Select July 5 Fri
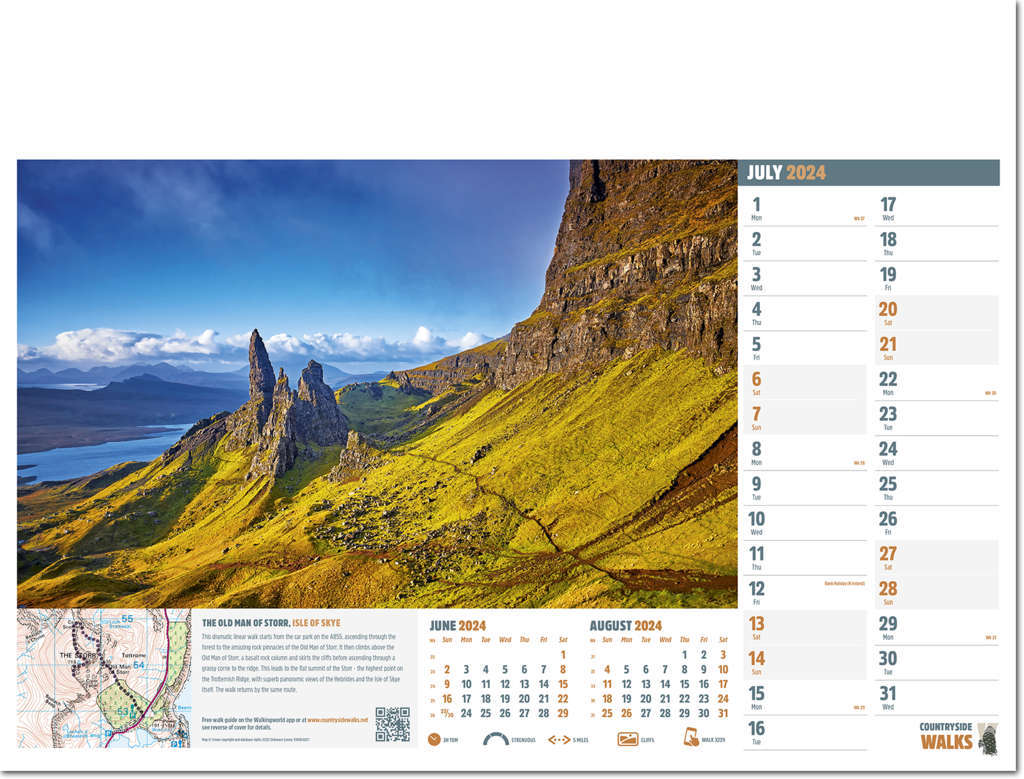Viewport: 1024px width, 779px height. pos(805,349)
